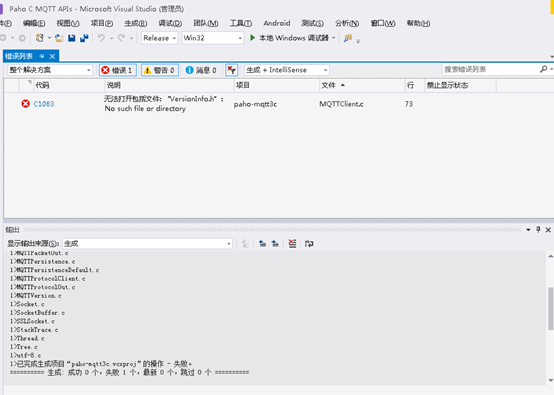The width and height of the screenshot is (554, 395).
Task: Pin the output panel
Action: point(538,230)
